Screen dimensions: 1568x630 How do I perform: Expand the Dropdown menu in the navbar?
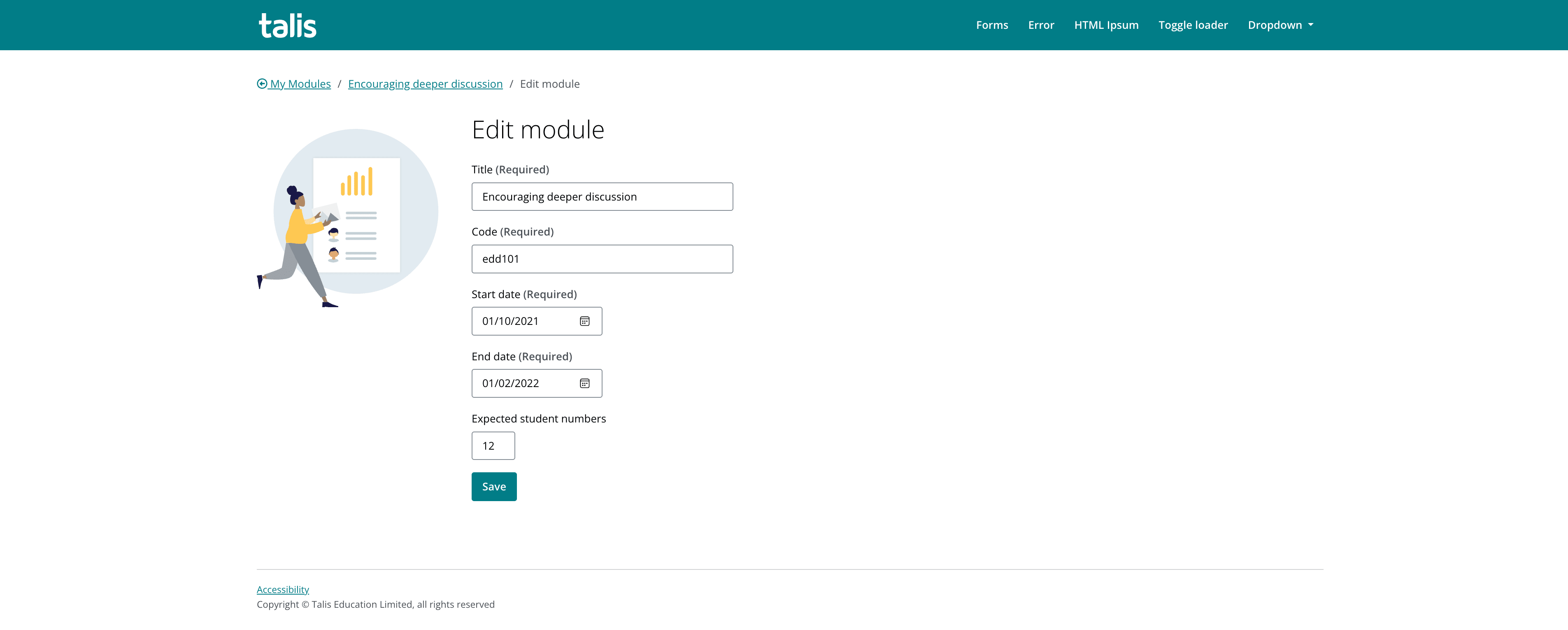tap(1280, 25)
